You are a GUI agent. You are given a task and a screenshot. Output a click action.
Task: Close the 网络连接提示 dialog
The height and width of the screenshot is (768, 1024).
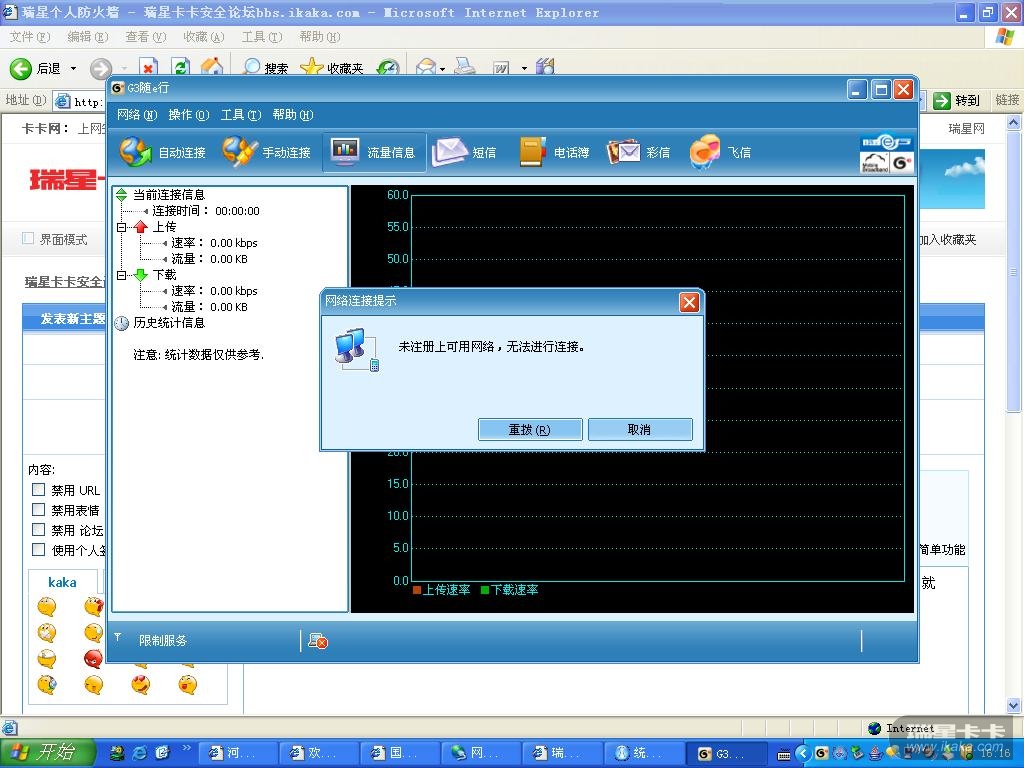[690, 302]
